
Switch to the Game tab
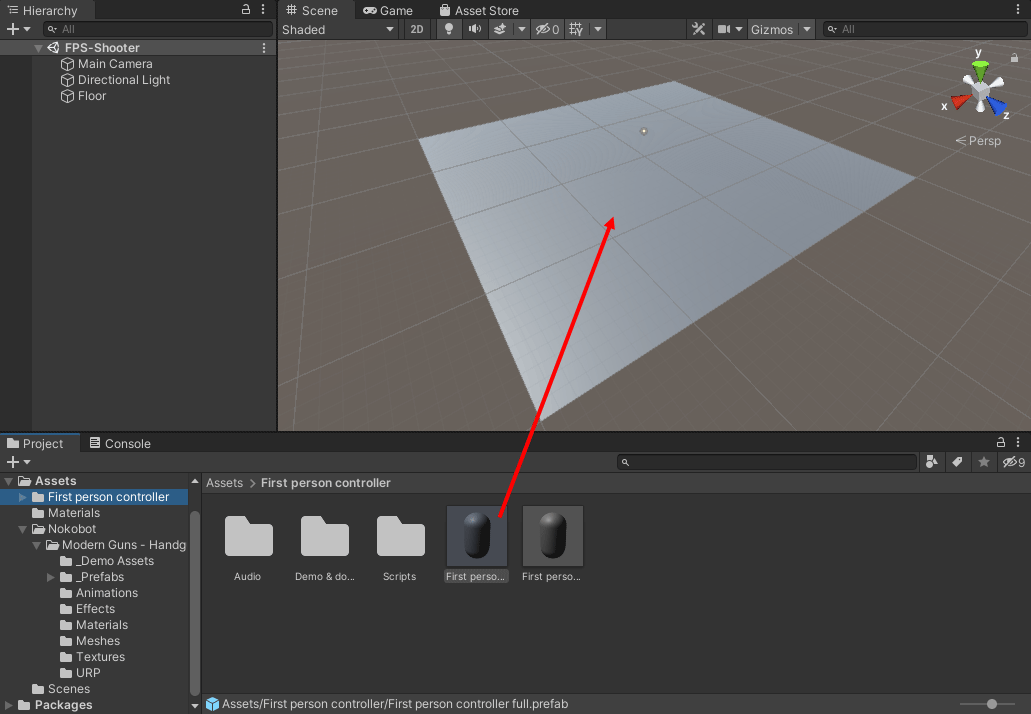pos(388,10)
